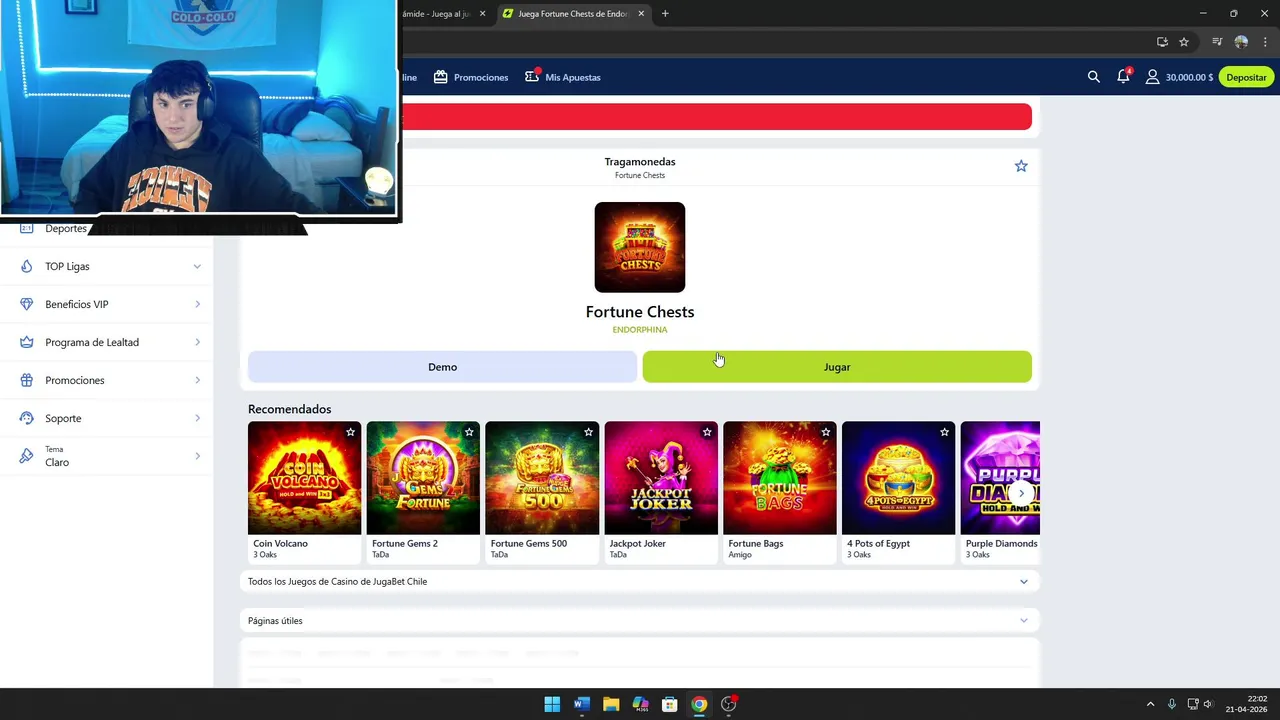Open Word from the taskbar
The height and width of the screenshot is (720, 1280).
coord(581,704)
